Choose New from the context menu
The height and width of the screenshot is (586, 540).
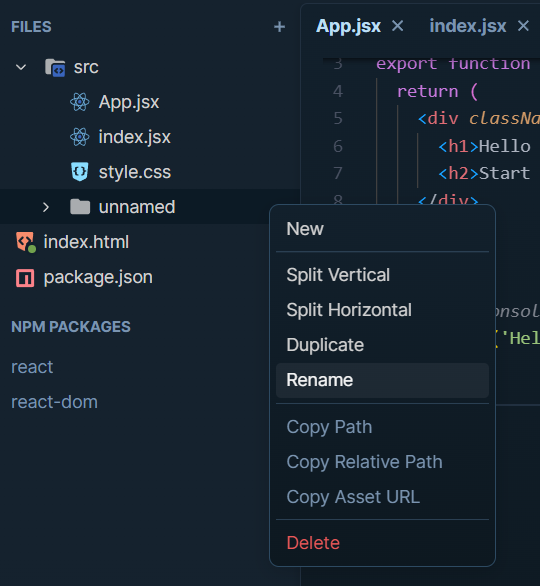click(x=382, y=229)
